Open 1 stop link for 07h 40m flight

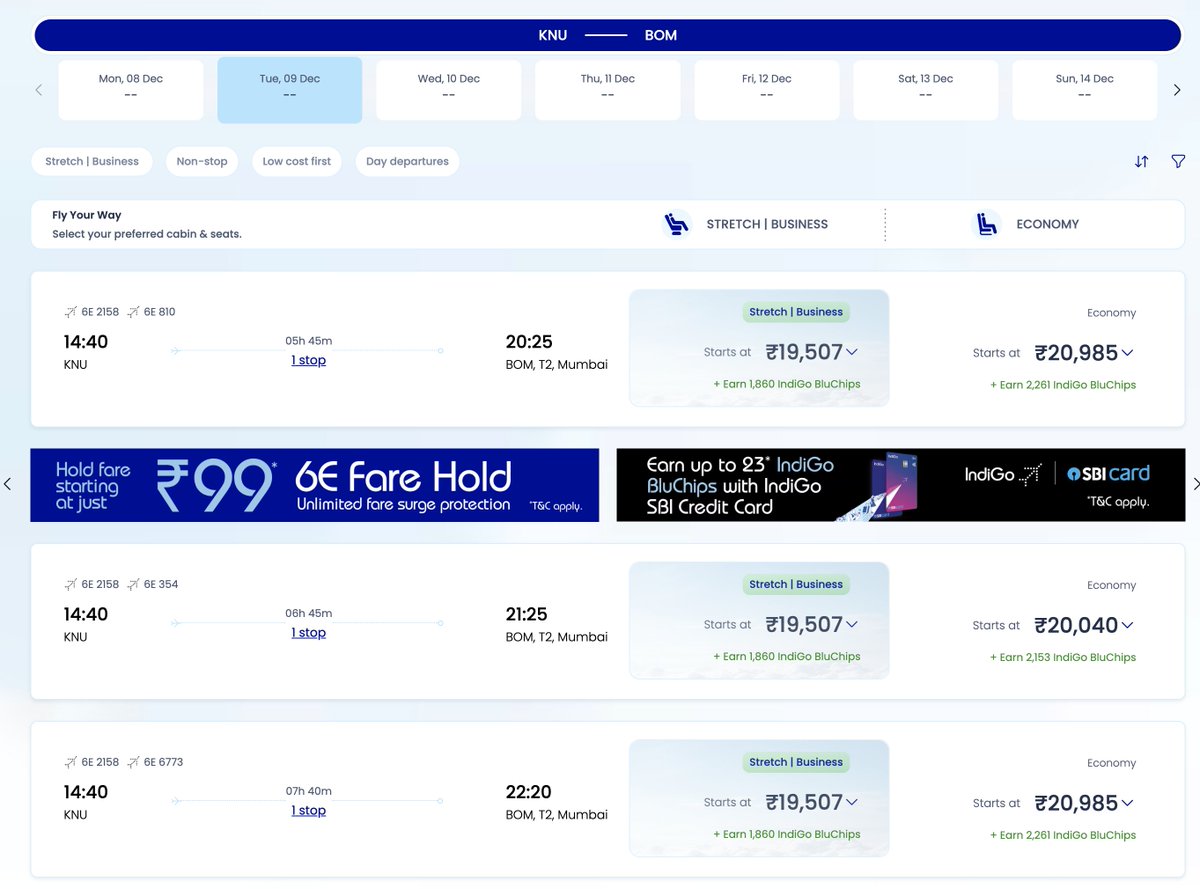309,810
